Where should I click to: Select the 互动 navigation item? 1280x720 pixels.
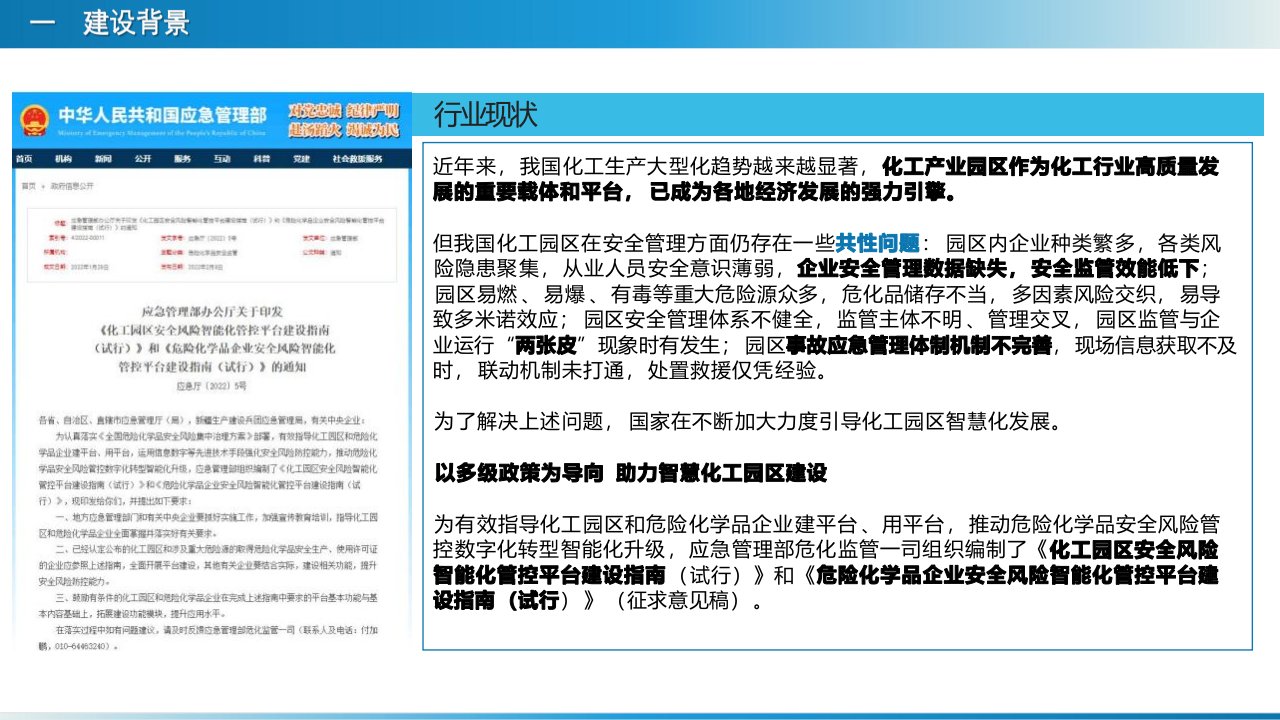(221, 159)
